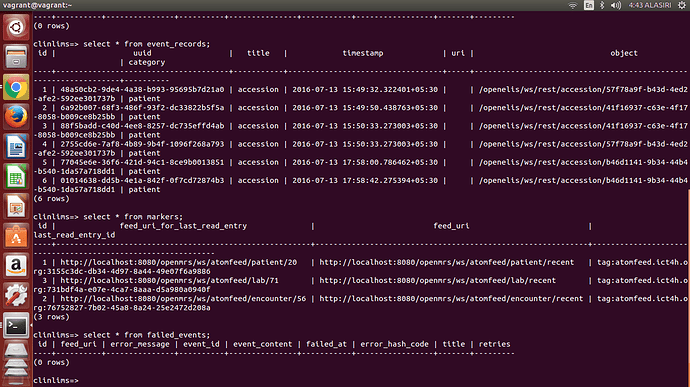Open the En keyboard layout indicator
Image resolution: width=690 pixels, height=387 pixels.
click(x=589, y=5)
